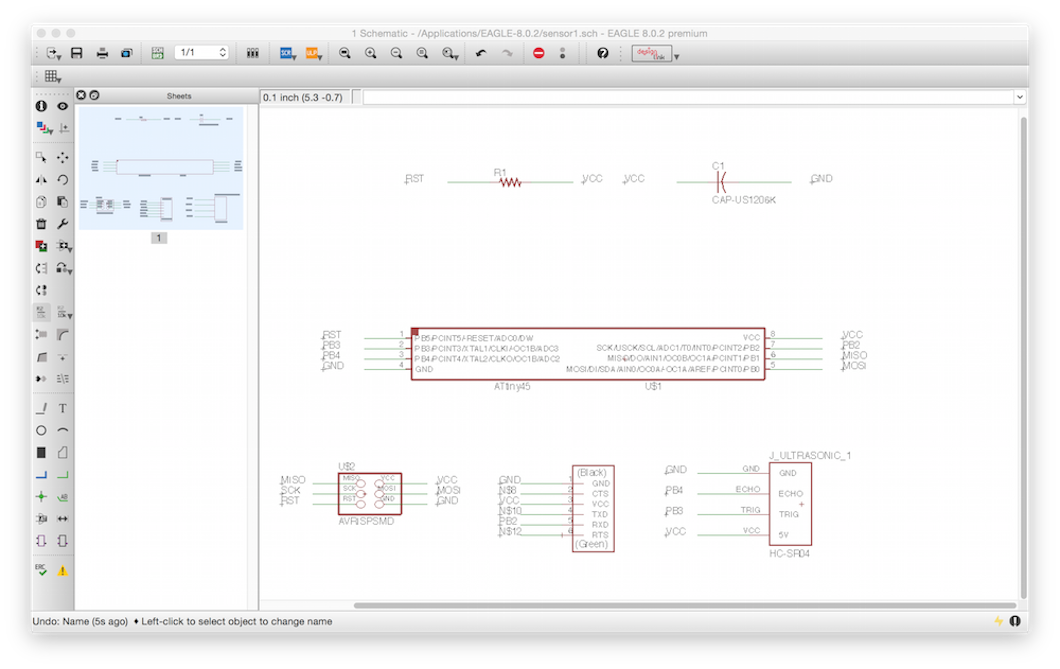1060x669 pixels.
Task: Open the layer display settings dropdown
Action: click(44, 128)
